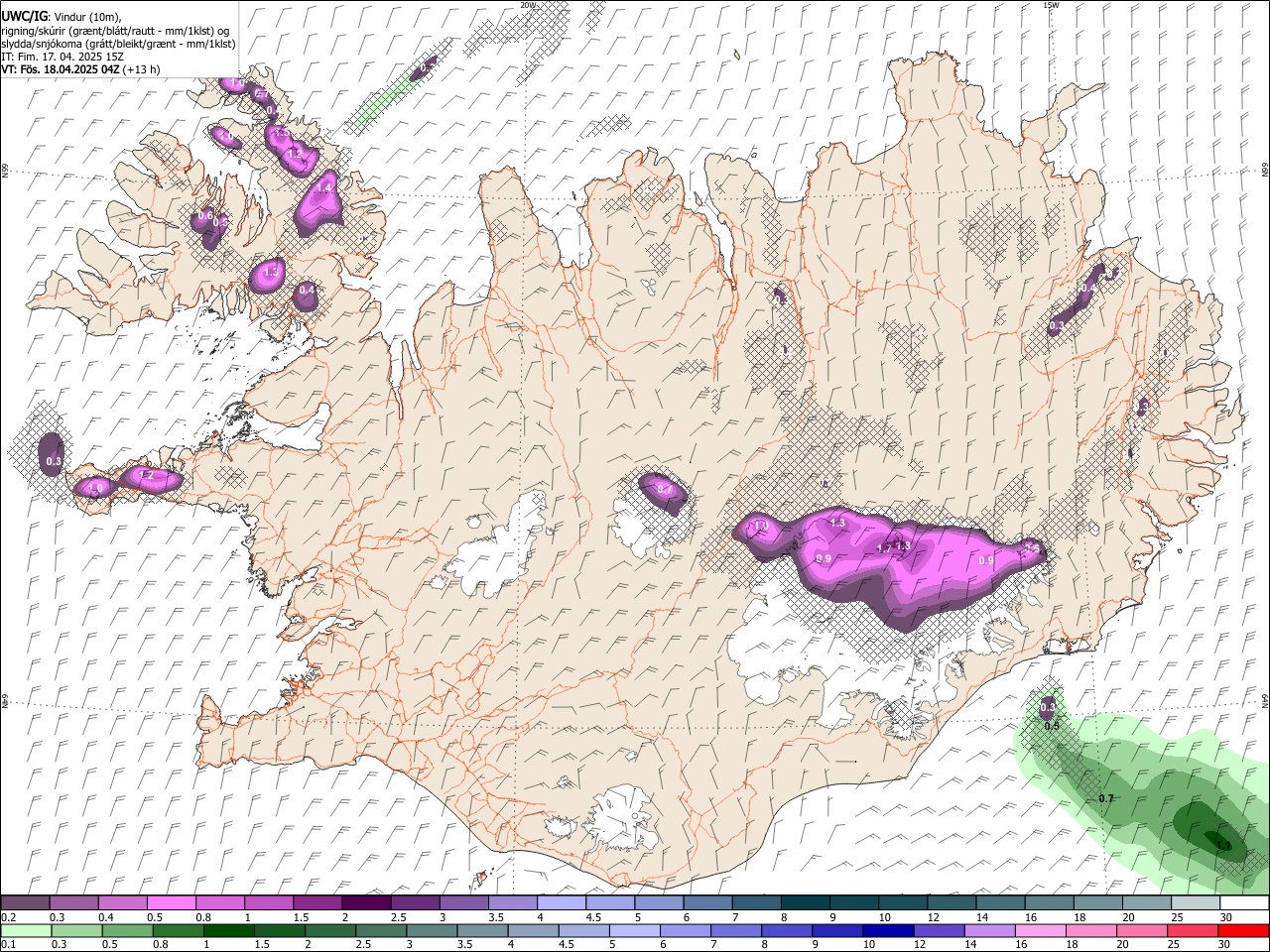Click the initial time 'IT: Fim. 17. 04. 2025 15Z'
This screenshot has width=1270, height=952.
pos(63,57)
